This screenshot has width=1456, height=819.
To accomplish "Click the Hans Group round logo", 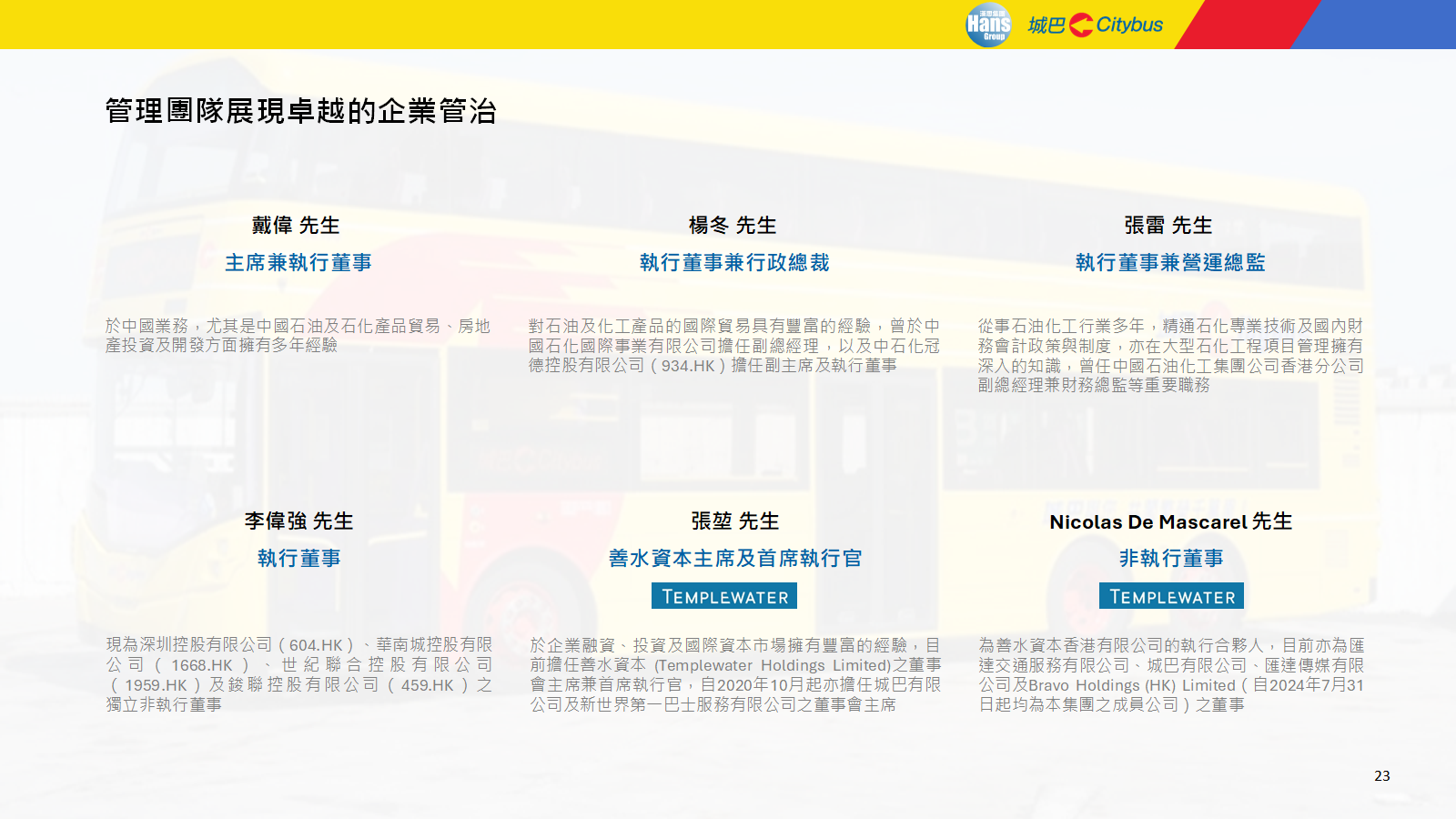I will click(x=988, y=25).
